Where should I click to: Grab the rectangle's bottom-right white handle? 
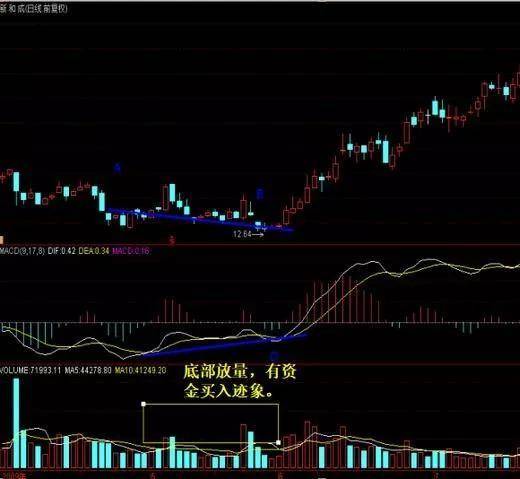[x=278, y=443]
